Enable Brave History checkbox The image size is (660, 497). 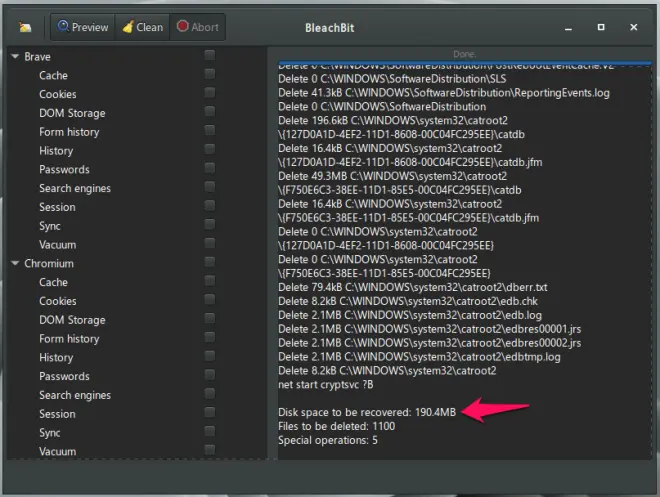(x=210, y=149)
